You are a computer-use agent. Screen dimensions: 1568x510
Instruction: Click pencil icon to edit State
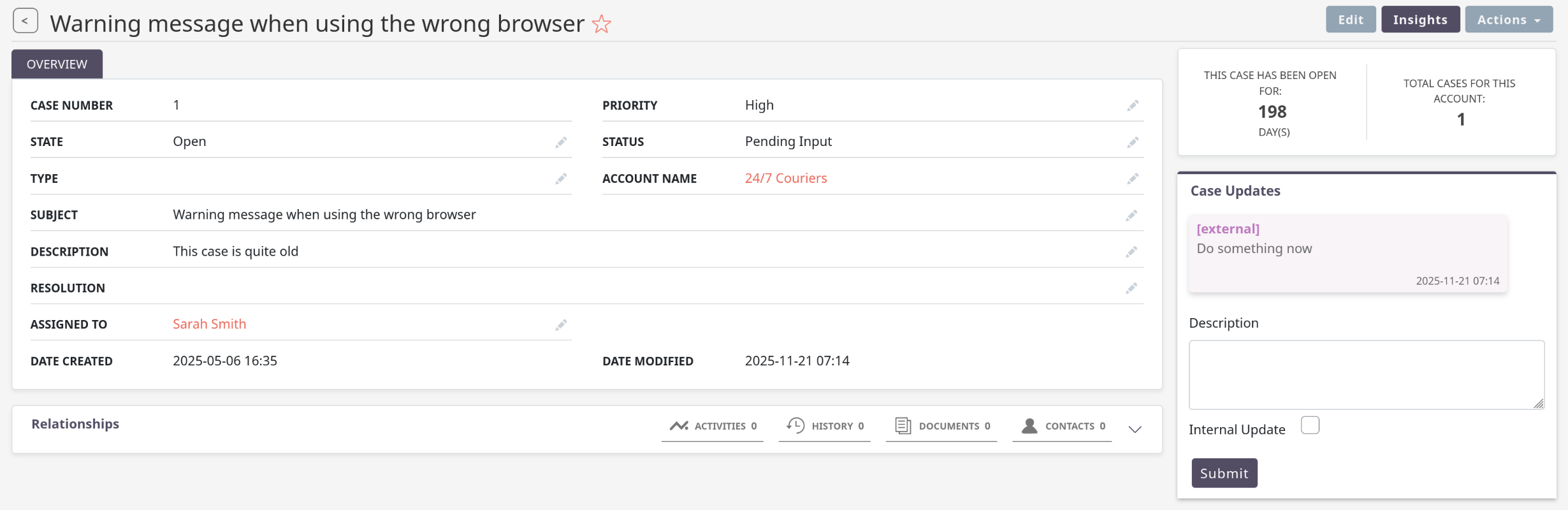pyautogui.click(x=560, y=142)
